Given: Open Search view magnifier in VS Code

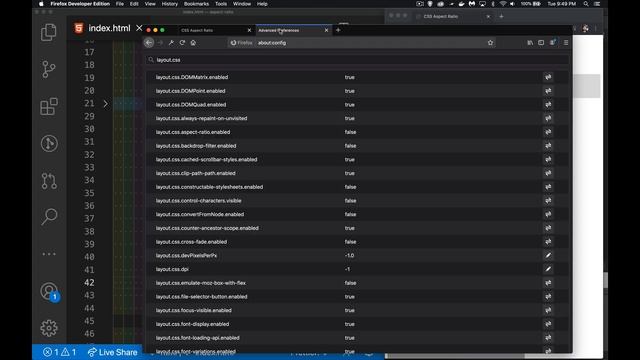Looking at the screenshot, I should (49, 217).
